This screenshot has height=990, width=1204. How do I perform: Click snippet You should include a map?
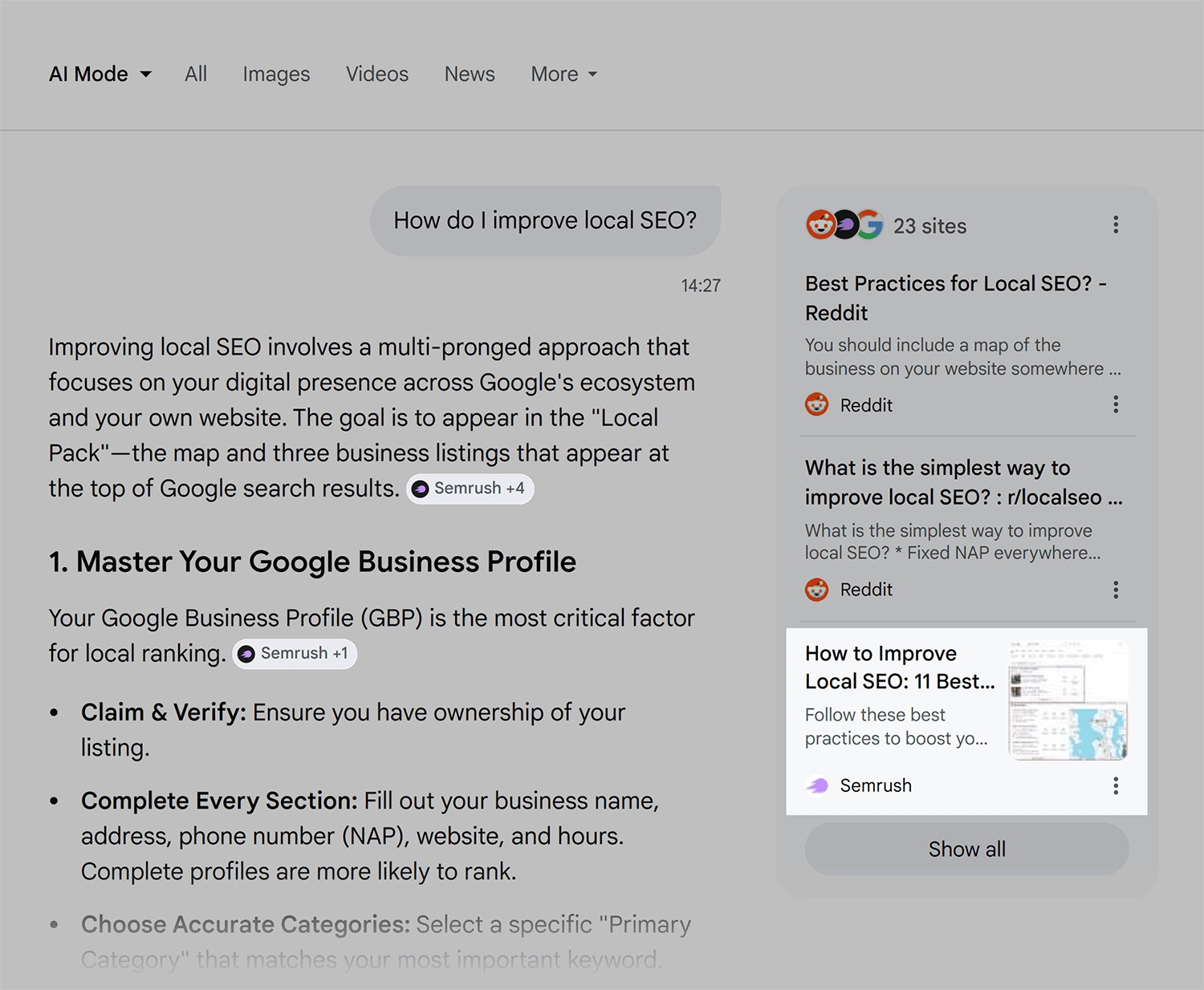pyautogui.click(x=963, y=357)
